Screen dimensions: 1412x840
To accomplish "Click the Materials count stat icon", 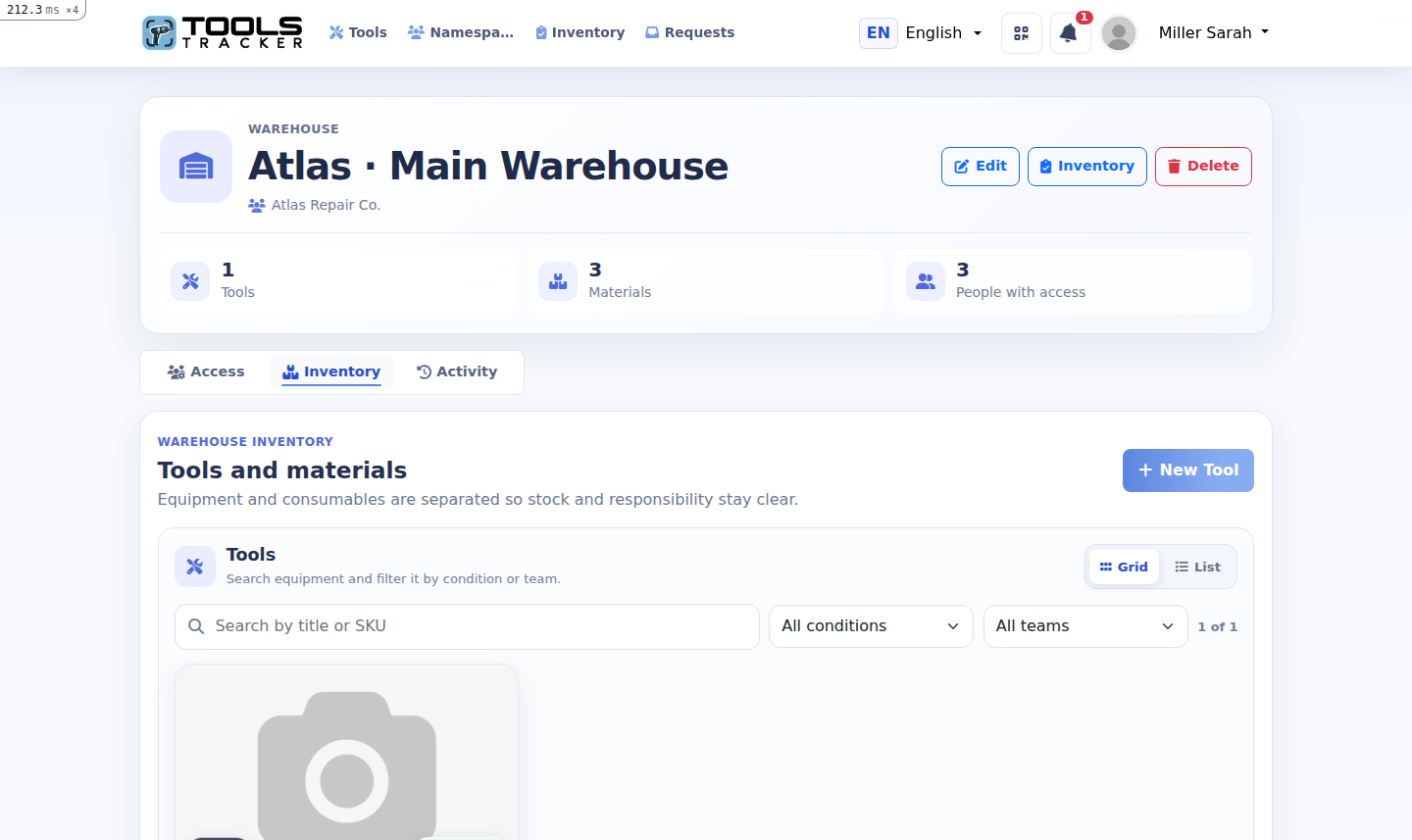I will [x=558, y=281].
